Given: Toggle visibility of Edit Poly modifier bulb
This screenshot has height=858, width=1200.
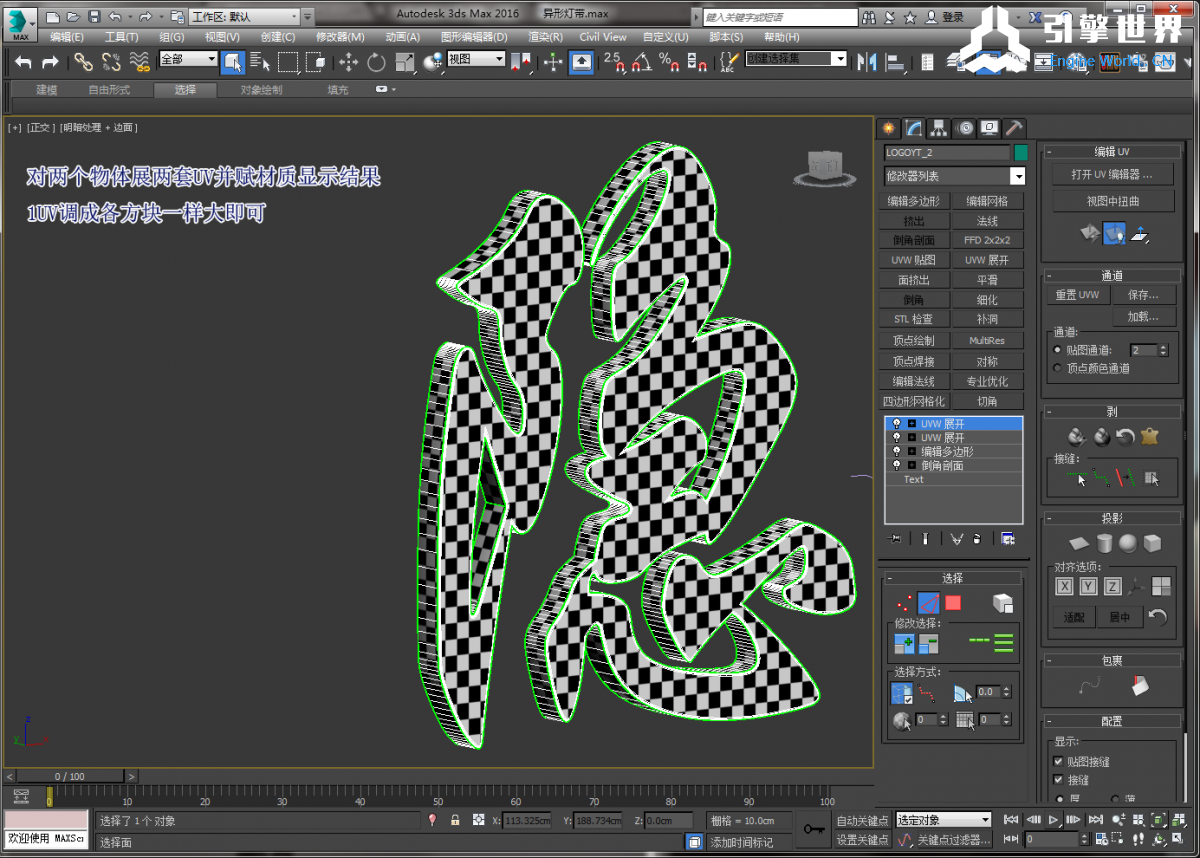Looking at the screenshot, I should [x=896, y=451].
